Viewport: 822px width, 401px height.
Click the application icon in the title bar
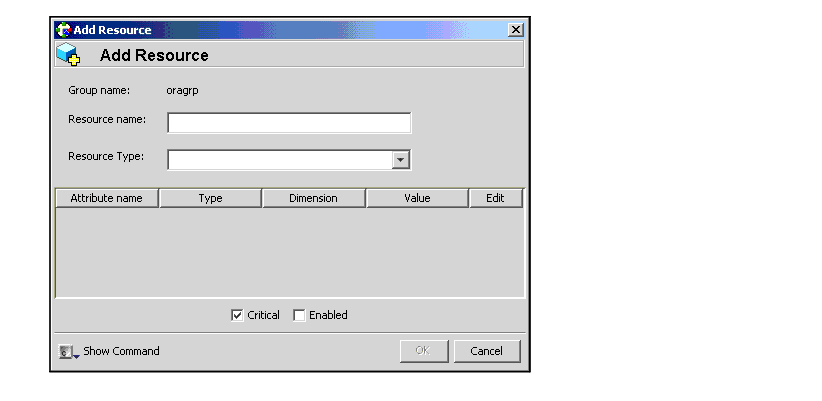pos(63,30)
